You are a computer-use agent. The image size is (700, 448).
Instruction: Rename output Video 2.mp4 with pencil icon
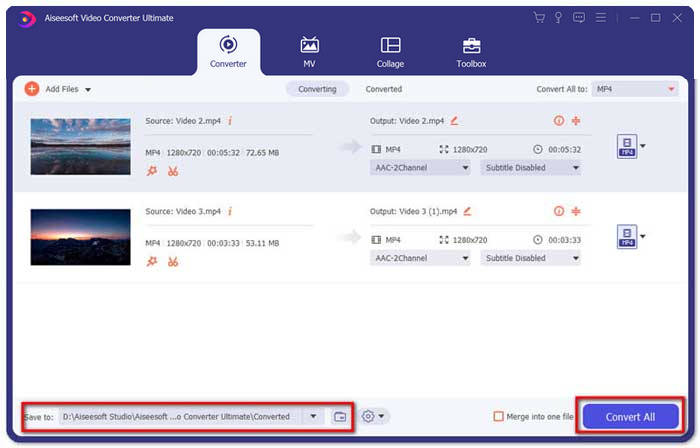454,120
